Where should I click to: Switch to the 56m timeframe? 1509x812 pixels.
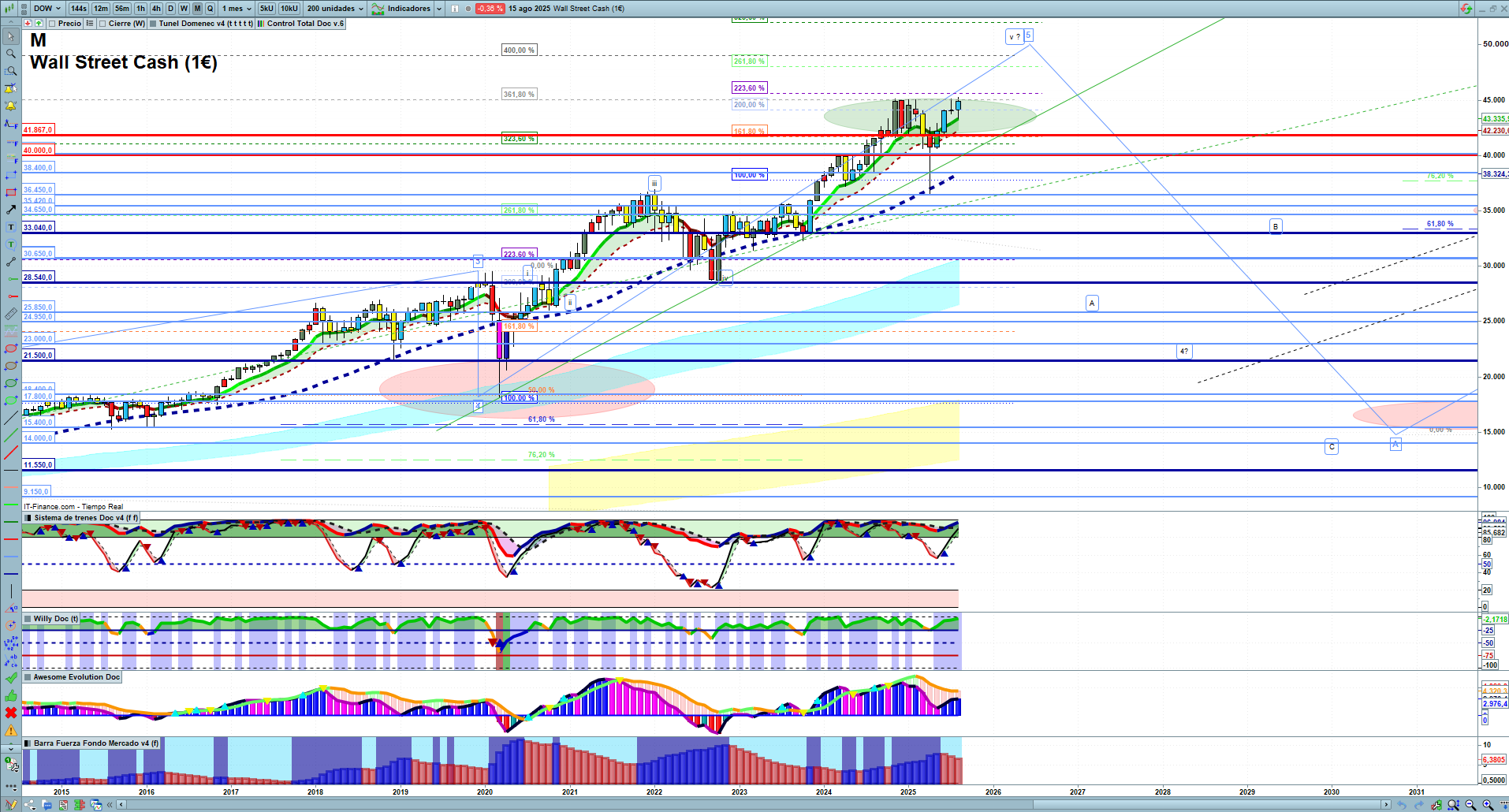click(x=122, y=9)
